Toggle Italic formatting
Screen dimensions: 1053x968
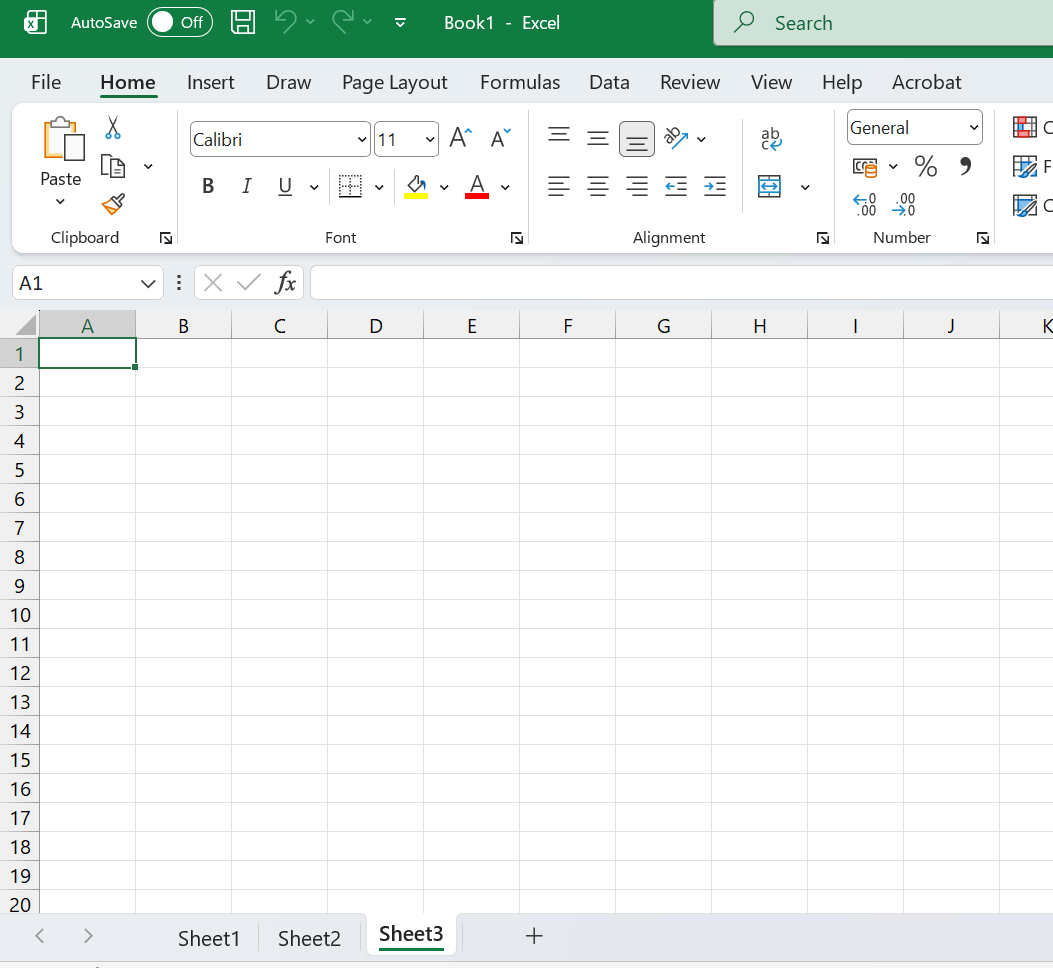click(x=246, y=186)
